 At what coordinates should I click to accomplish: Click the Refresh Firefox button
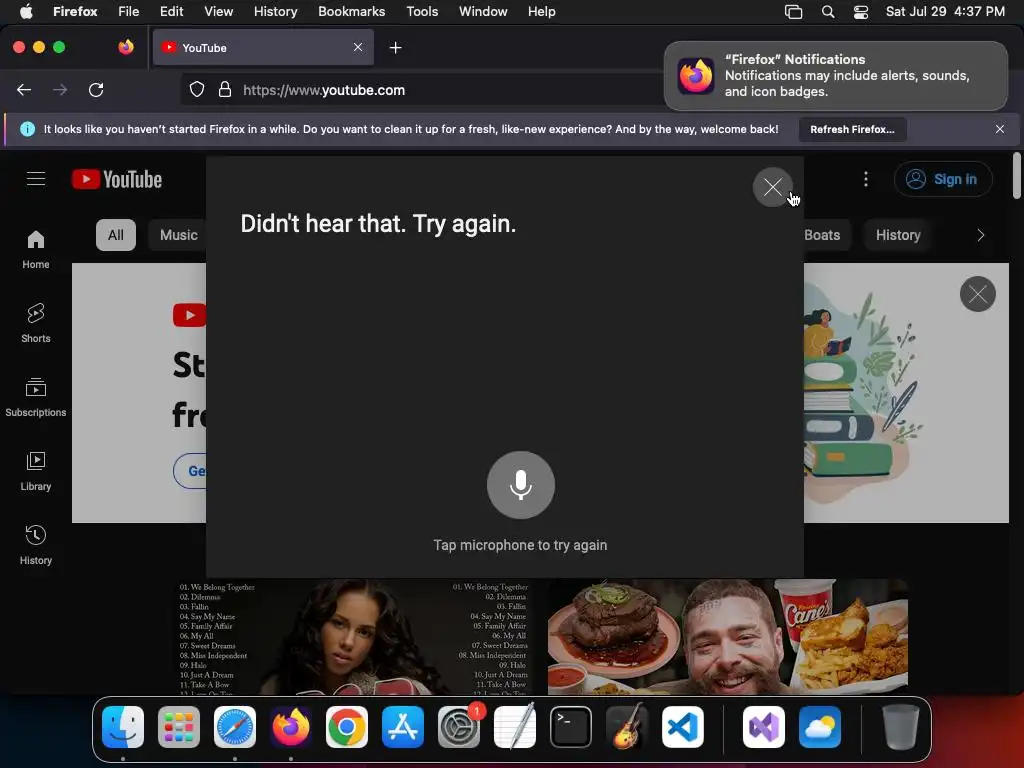click(x=852, y=129)
